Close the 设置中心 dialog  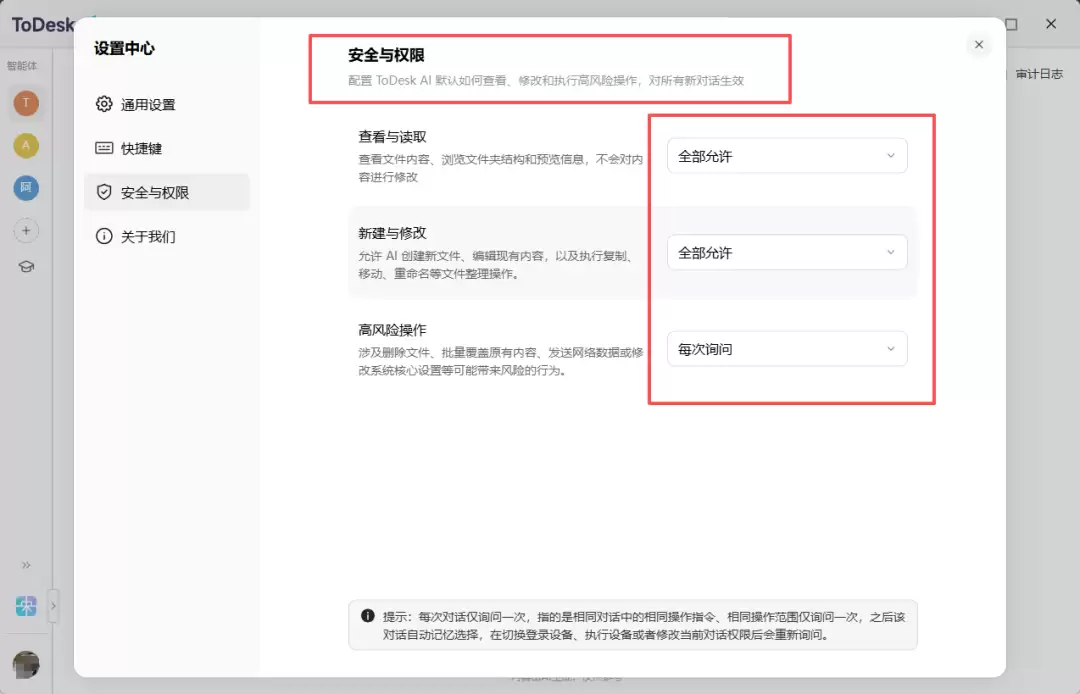pyautogui.click(x=978, y=45)
